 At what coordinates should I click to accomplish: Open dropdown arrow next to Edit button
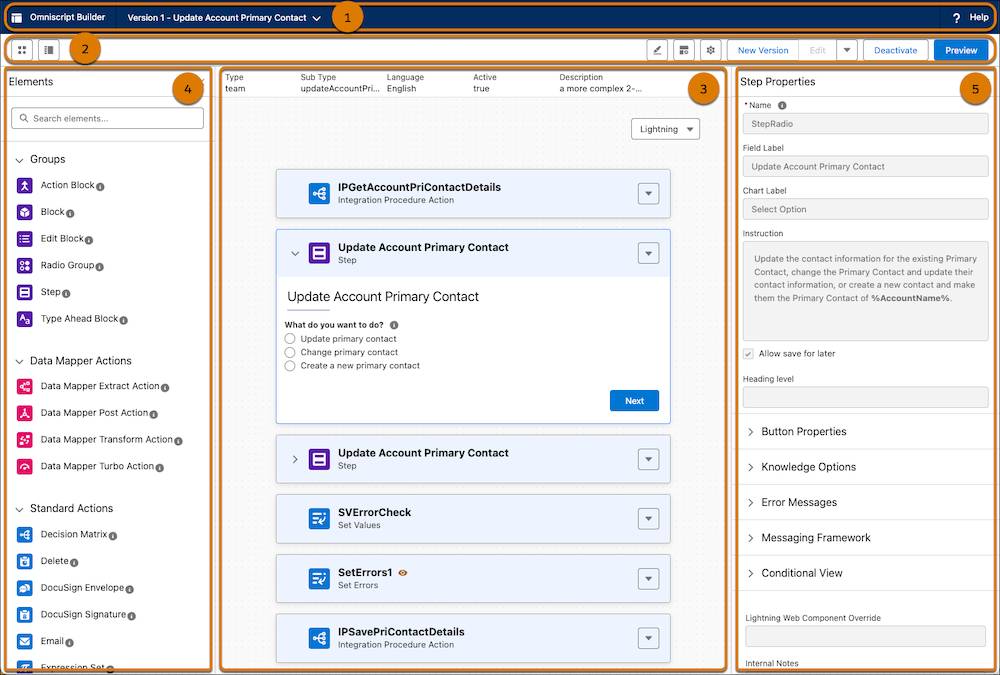click(x=847, y=50)
